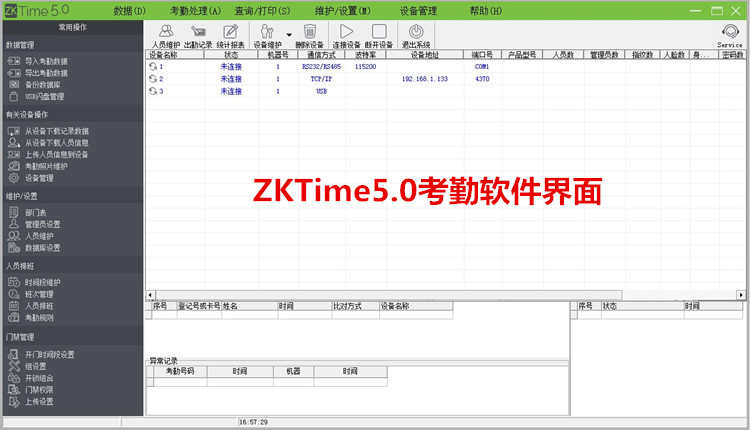Click the 设备维护 toolbar icon

tap(267, 36)
